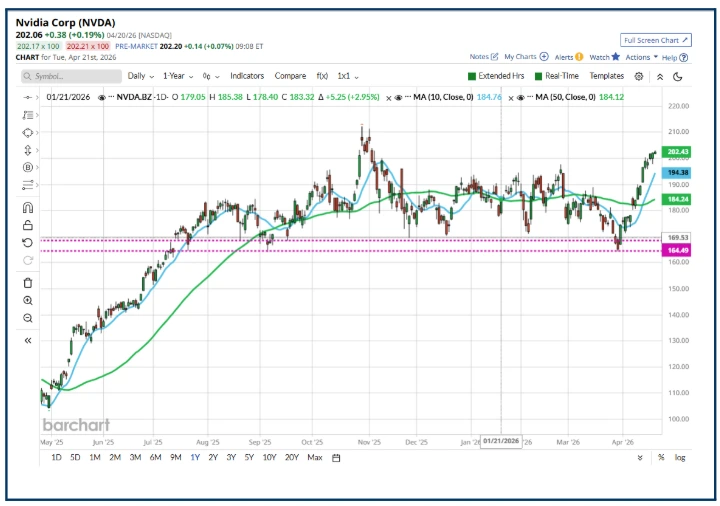Screen dimensions: 720x506
Task: Collapse the left drawing toolbar
Action: click(x=28, y=340)
